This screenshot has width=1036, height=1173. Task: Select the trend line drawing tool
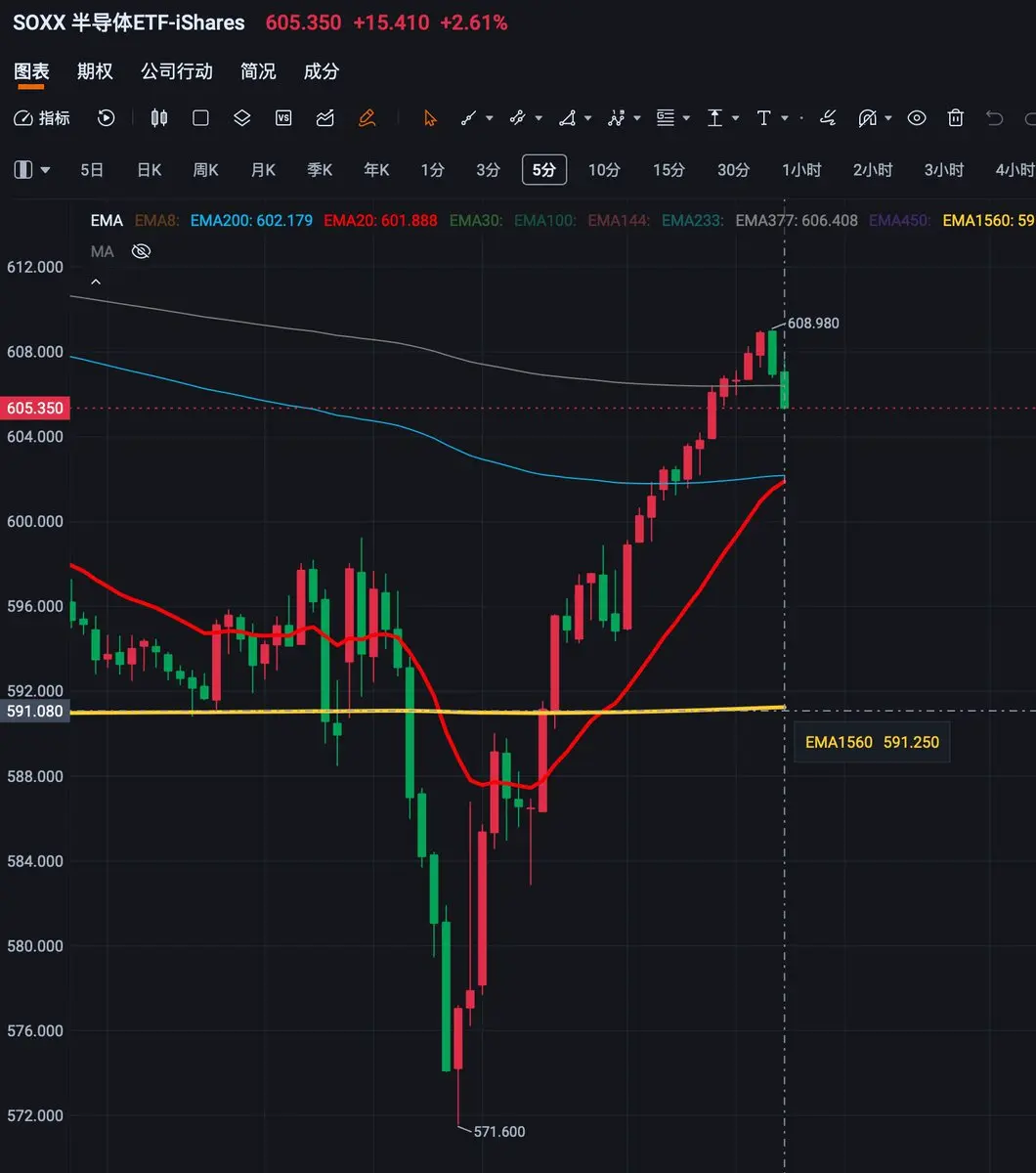(x=468, y=118)
